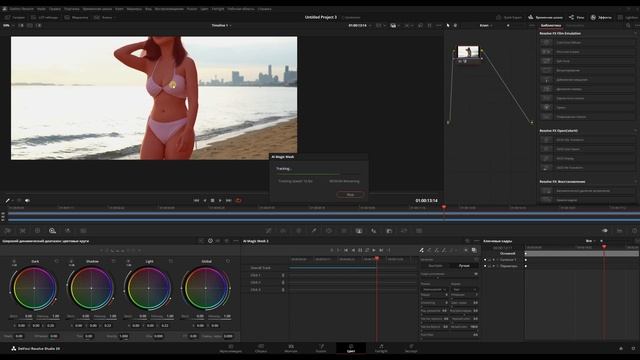Switch to the Библиотека effects tab

[551, 25]
